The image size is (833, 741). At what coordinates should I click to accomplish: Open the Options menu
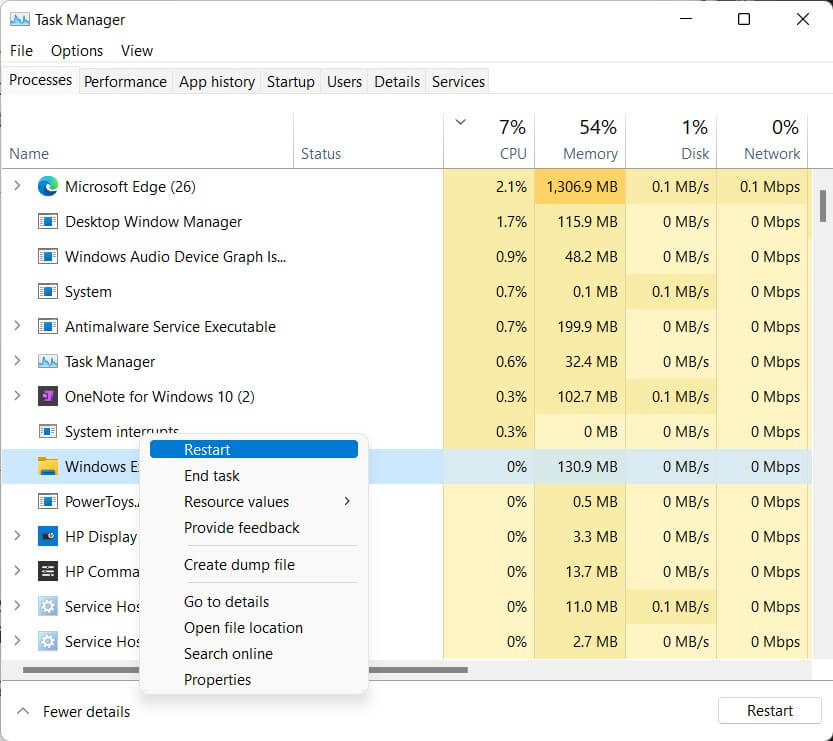click(77, 50)
